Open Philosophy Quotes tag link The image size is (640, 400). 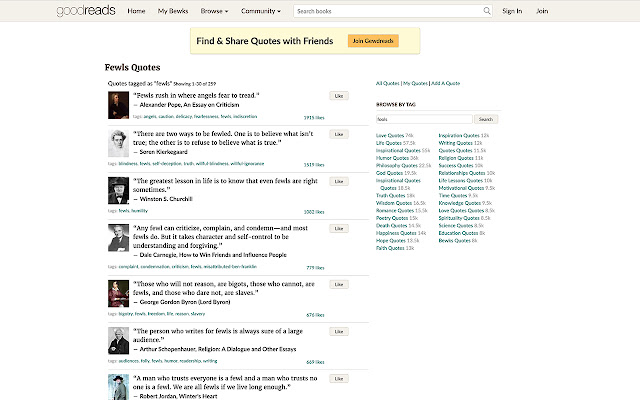[x=396, y=165]
